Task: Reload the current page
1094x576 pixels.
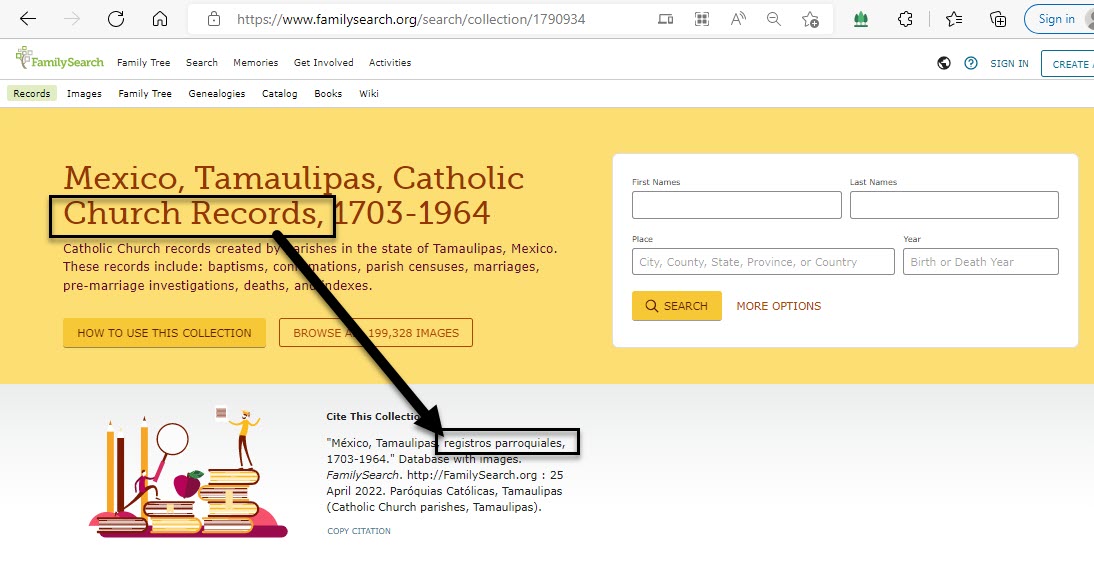Action: coord(116,19)
